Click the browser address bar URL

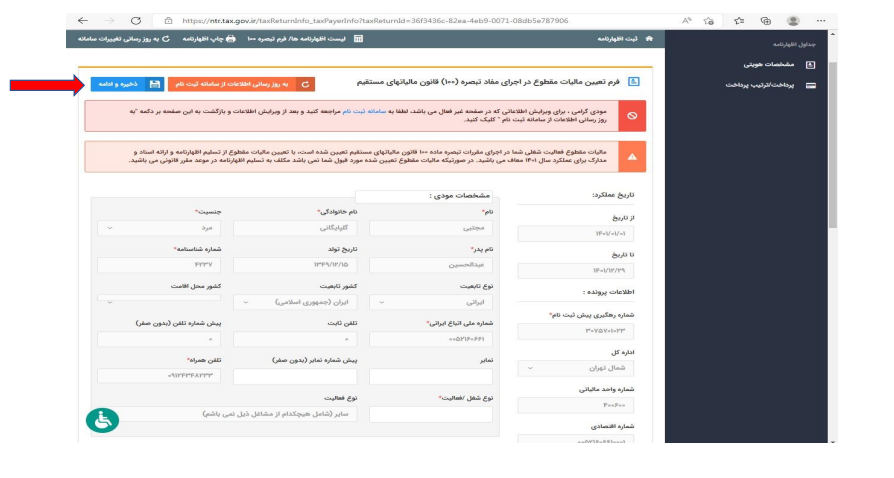click(375, 21)
